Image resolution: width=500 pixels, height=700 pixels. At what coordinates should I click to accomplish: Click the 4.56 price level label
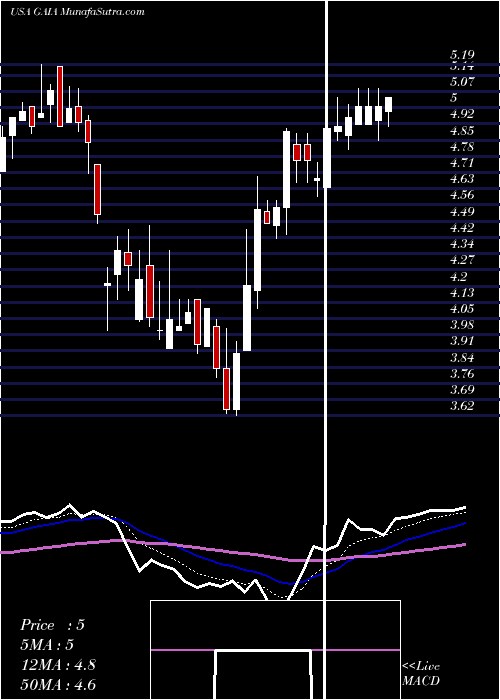click(462, 195)
